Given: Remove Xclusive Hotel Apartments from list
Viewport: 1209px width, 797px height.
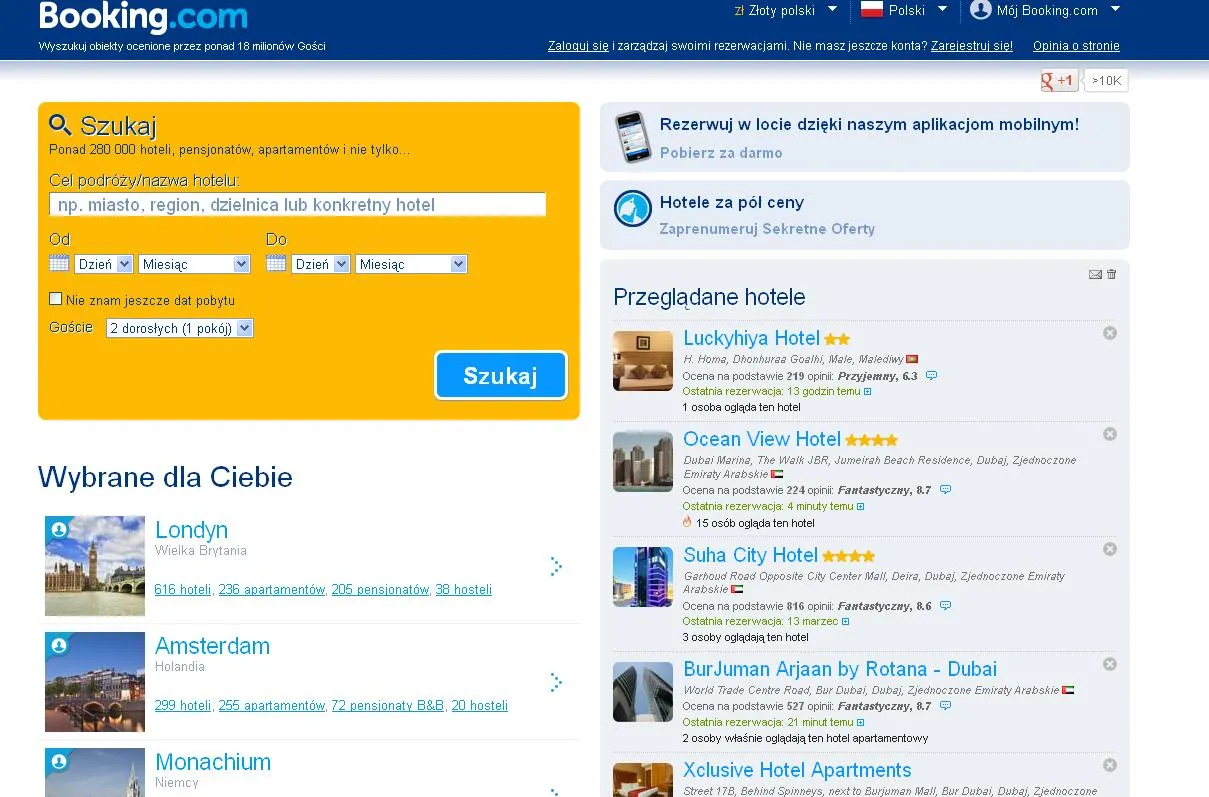Looking at the screenshot, I should coord(1109,765).
